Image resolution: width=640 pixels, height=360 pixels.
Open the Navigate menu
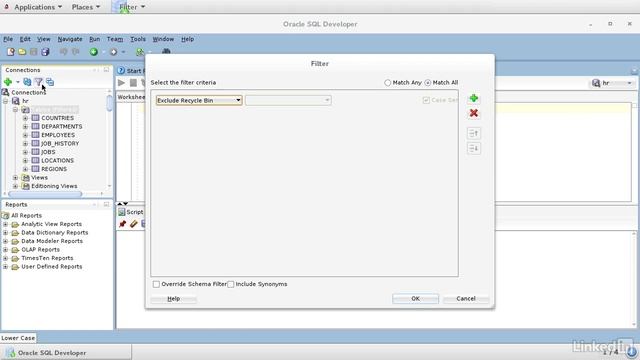[x=70, y=39]
